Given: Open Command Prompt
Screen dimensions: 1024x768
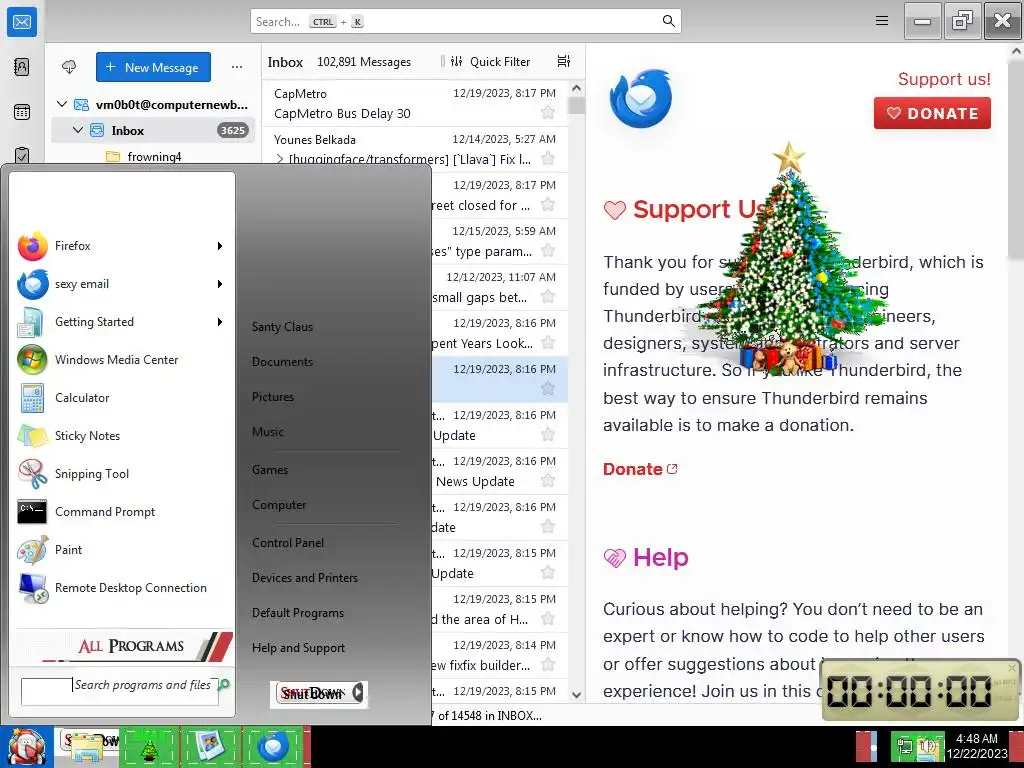Looking at the screenshot, I should point(121,511).
